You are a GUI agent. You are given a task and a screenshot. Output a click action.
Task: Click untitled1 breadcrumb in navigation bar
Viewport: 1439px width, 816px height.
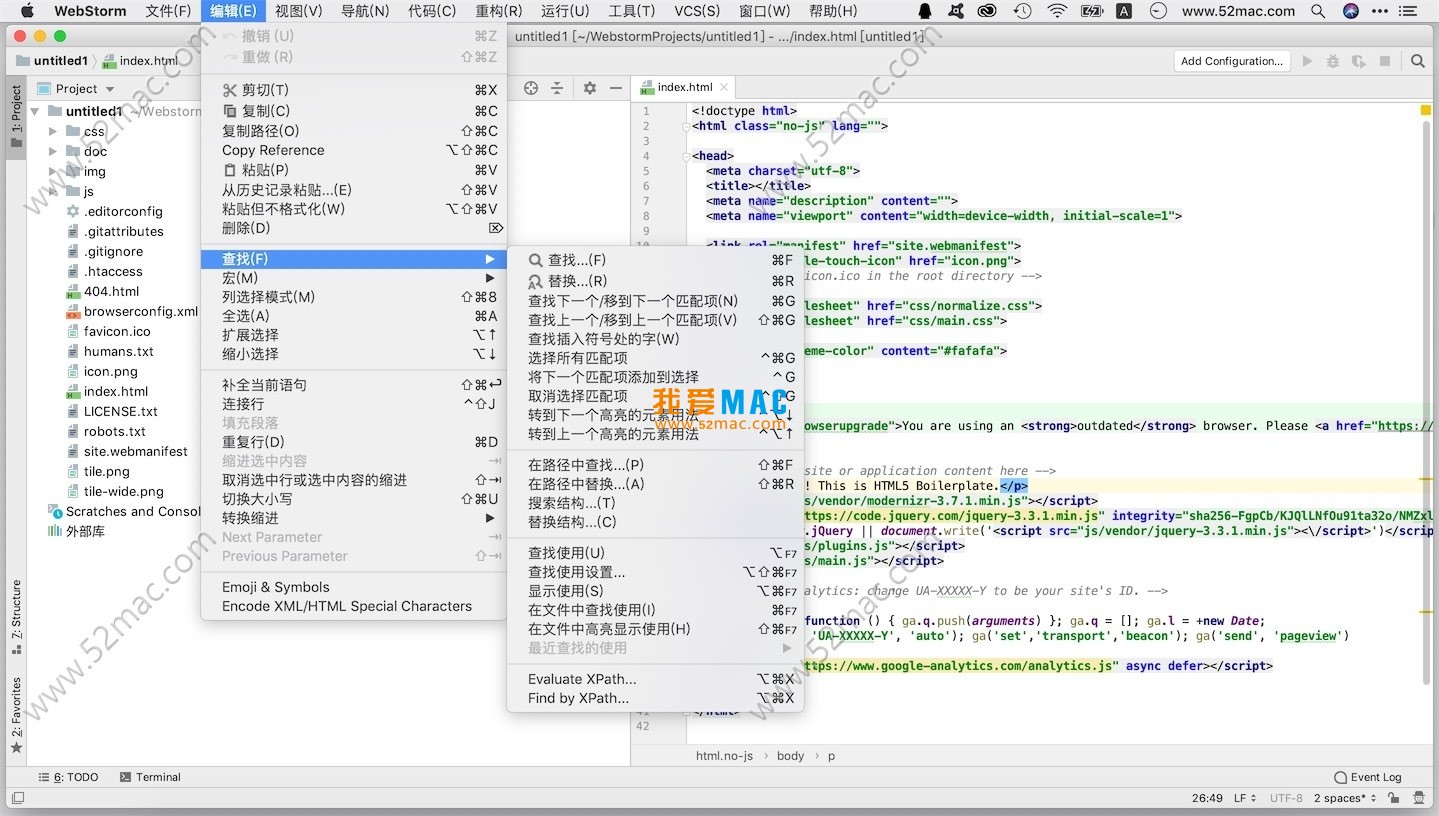(x=52, y=61)
